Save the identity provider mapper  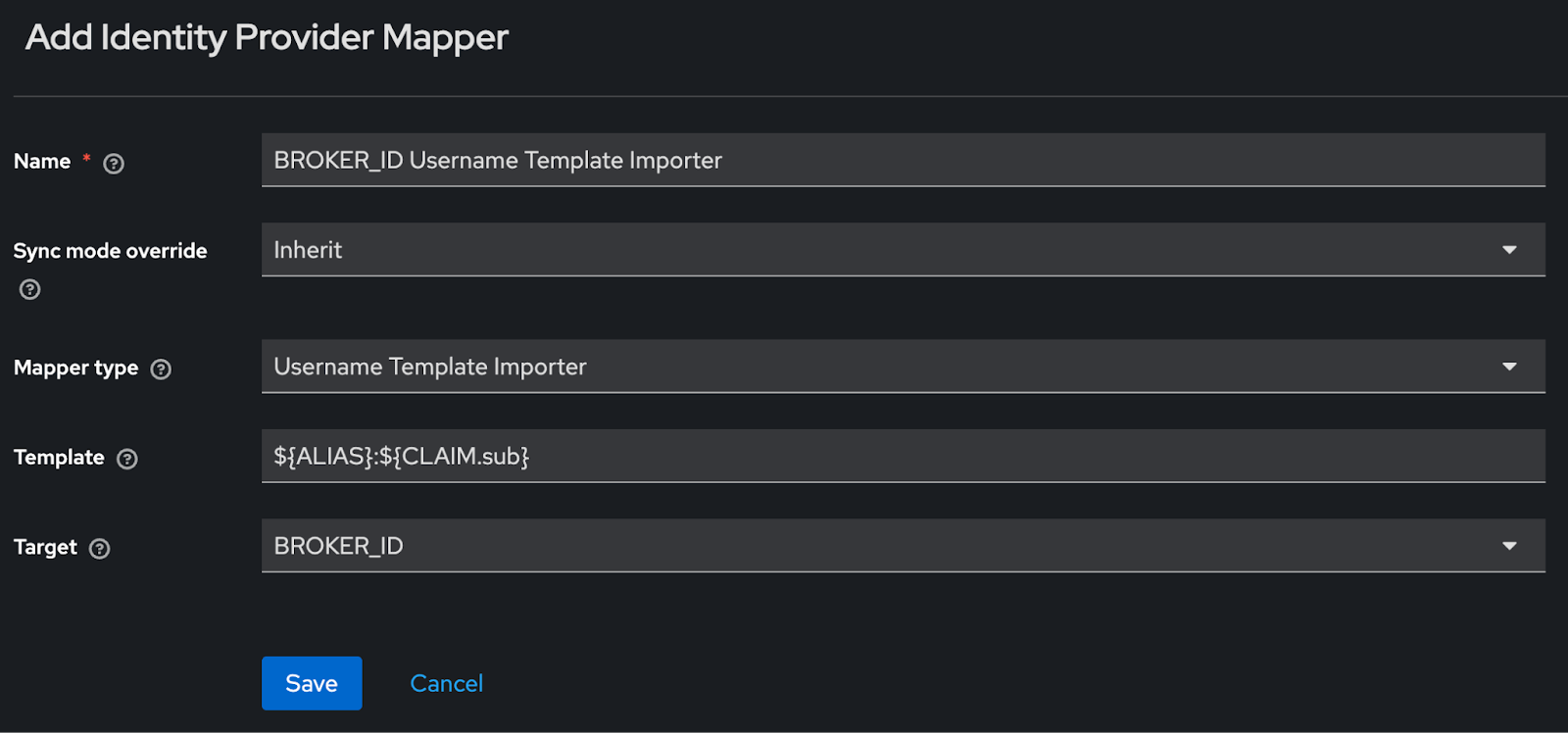click(x=312, y=683)
